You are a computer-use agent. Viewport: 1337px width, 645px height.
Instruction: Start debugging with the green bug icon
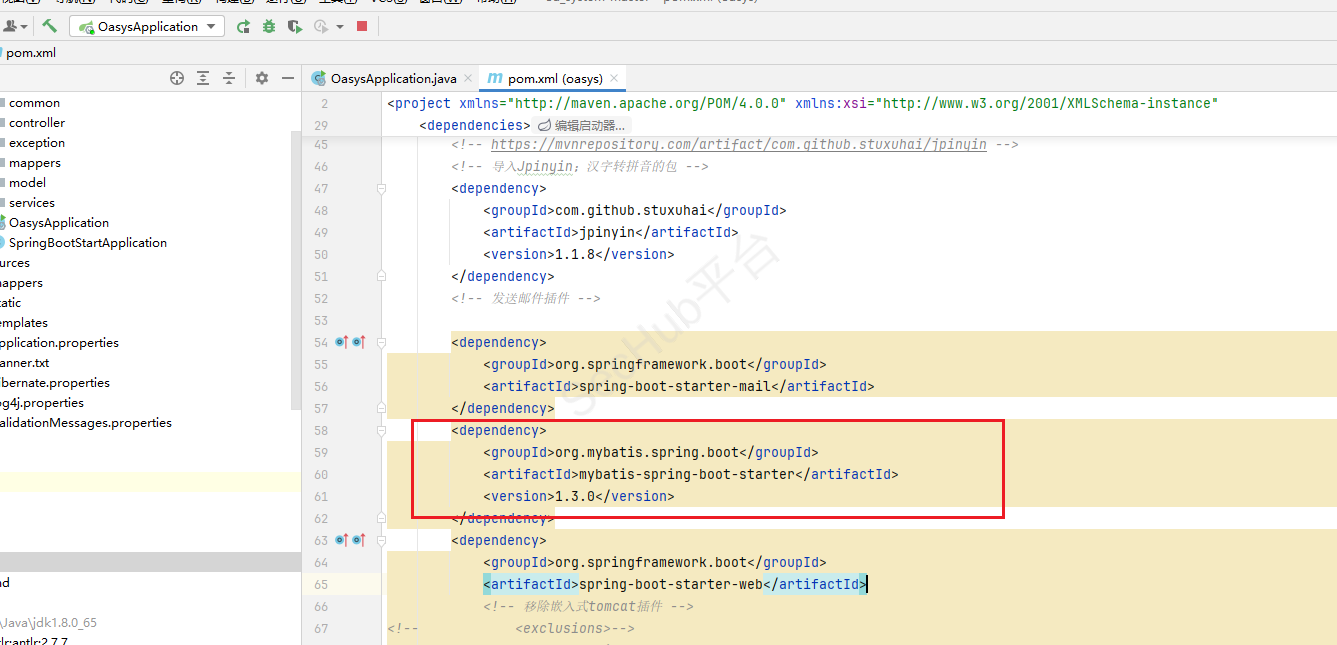coord(269,27)
